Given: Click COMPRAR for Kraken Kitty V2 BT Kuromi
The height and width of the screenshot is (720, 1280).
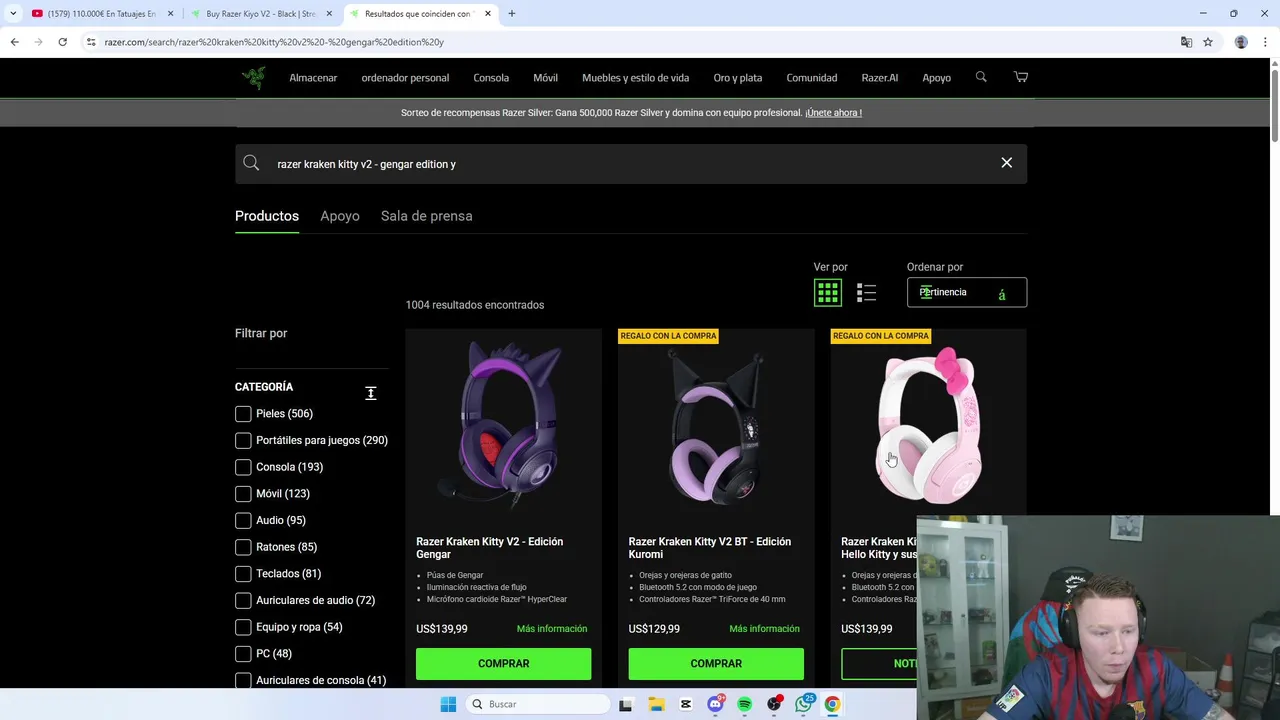Looking at the screenshot, I should (716, 664).
